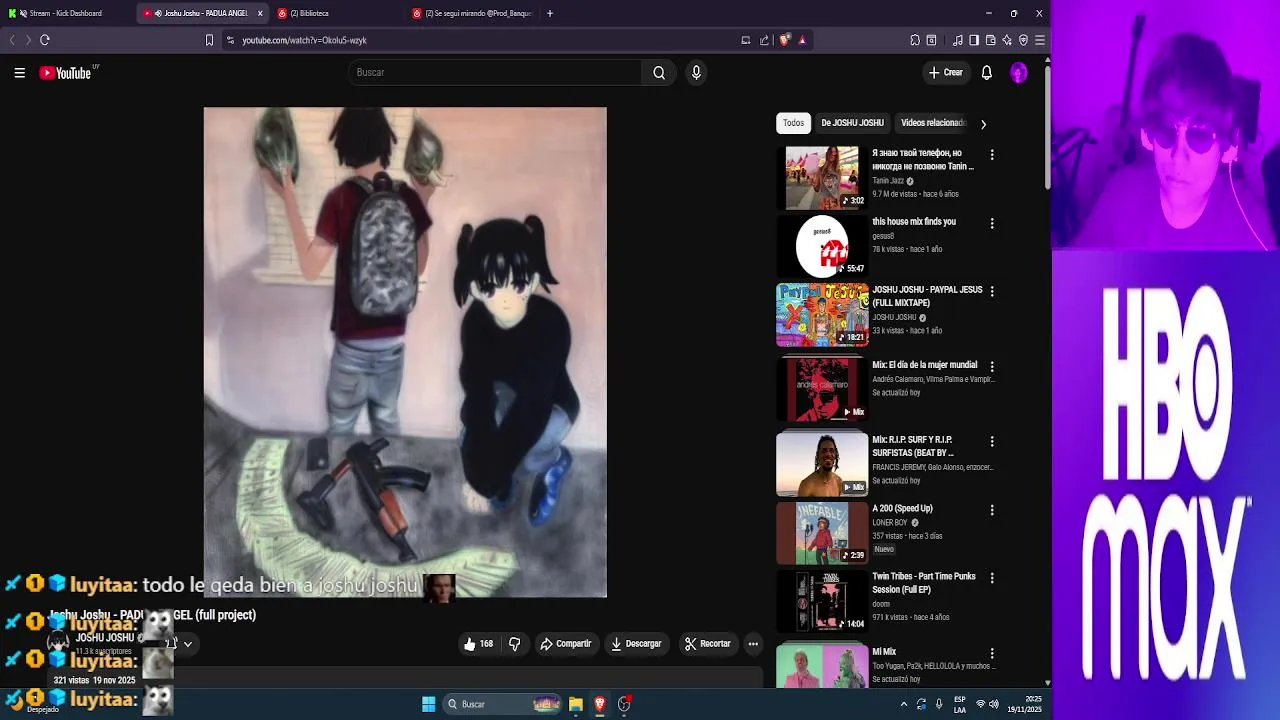This screenshot has height=720, width=1280.
Task: Open Brave from the taskbar
Action: pos(599,704)
